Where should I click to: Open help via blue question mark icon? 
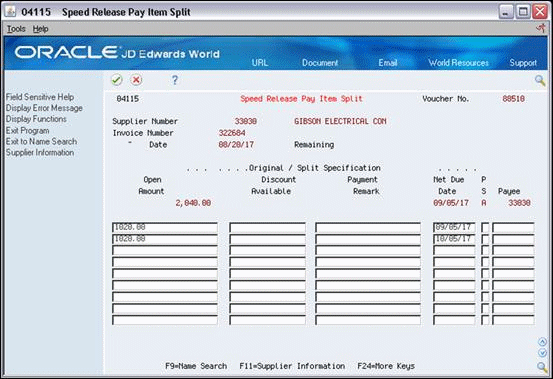(175, 80)
